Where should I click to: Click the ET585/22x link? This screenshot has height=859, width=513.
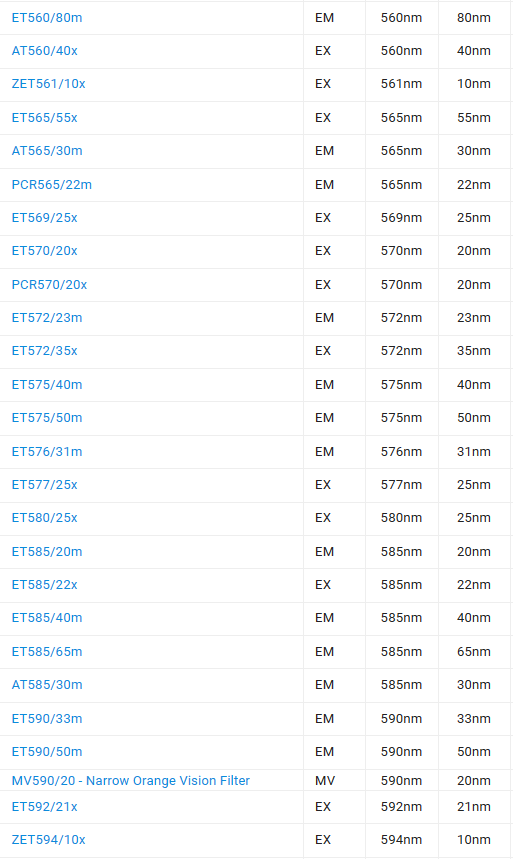[44, 585]
